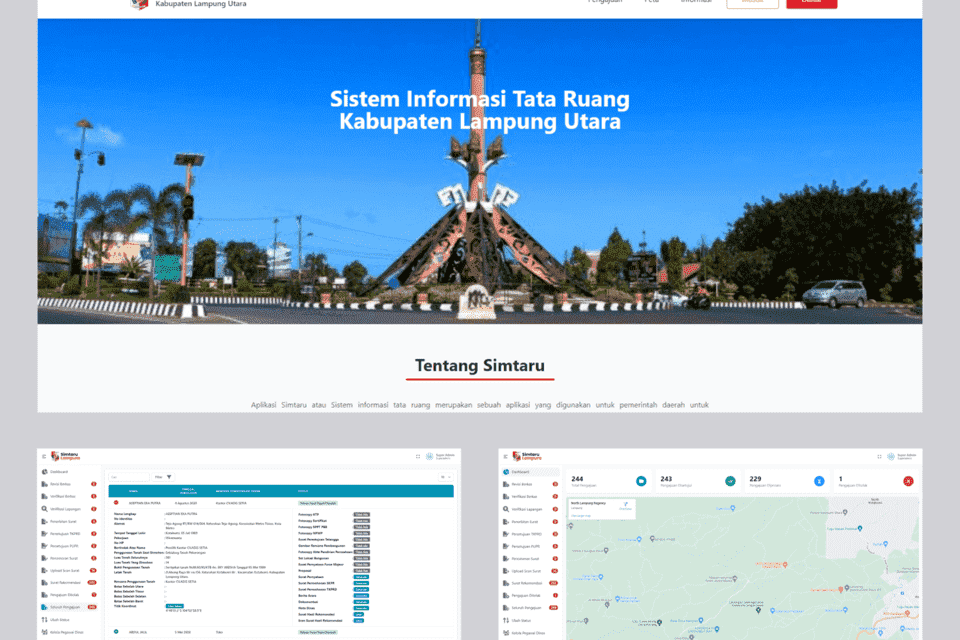Screen dimensions: 960x640
Task: Expand the second table row with the teal plus
Action: click(x=116, y=631)
